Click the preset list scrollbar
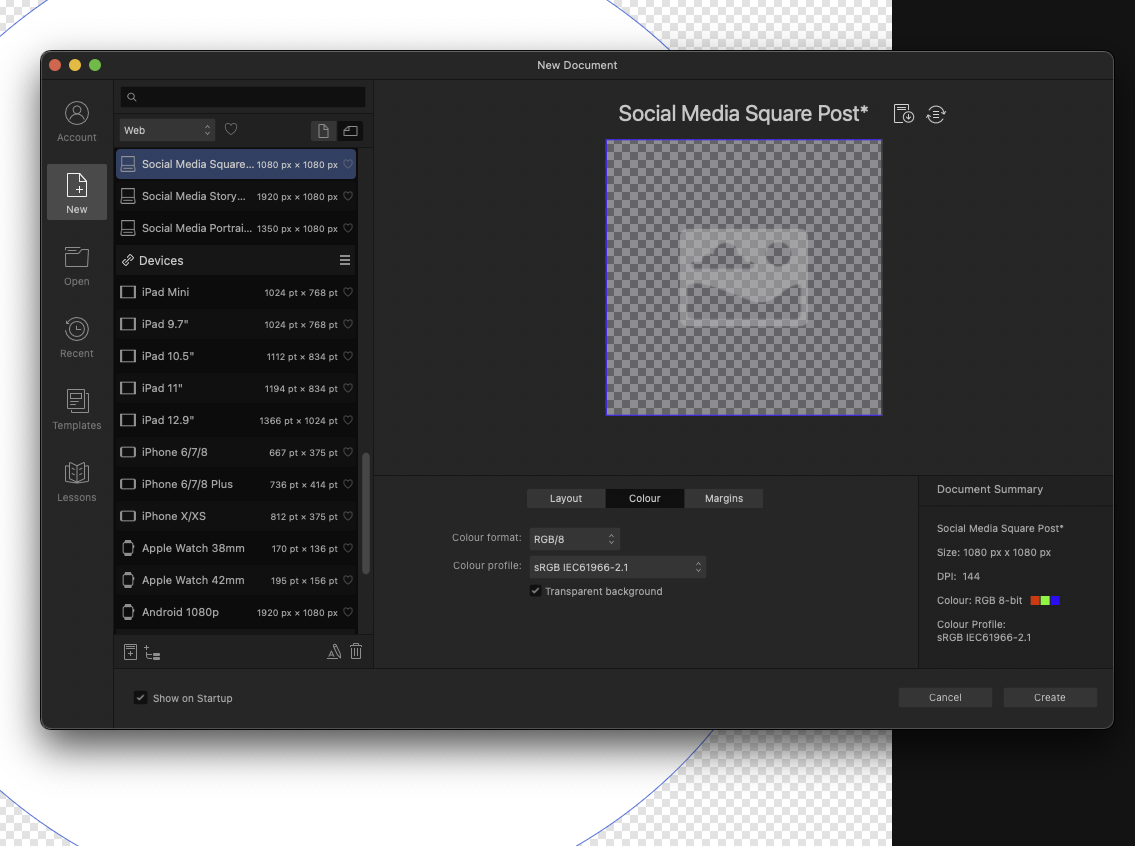 [x=366, y=513]
